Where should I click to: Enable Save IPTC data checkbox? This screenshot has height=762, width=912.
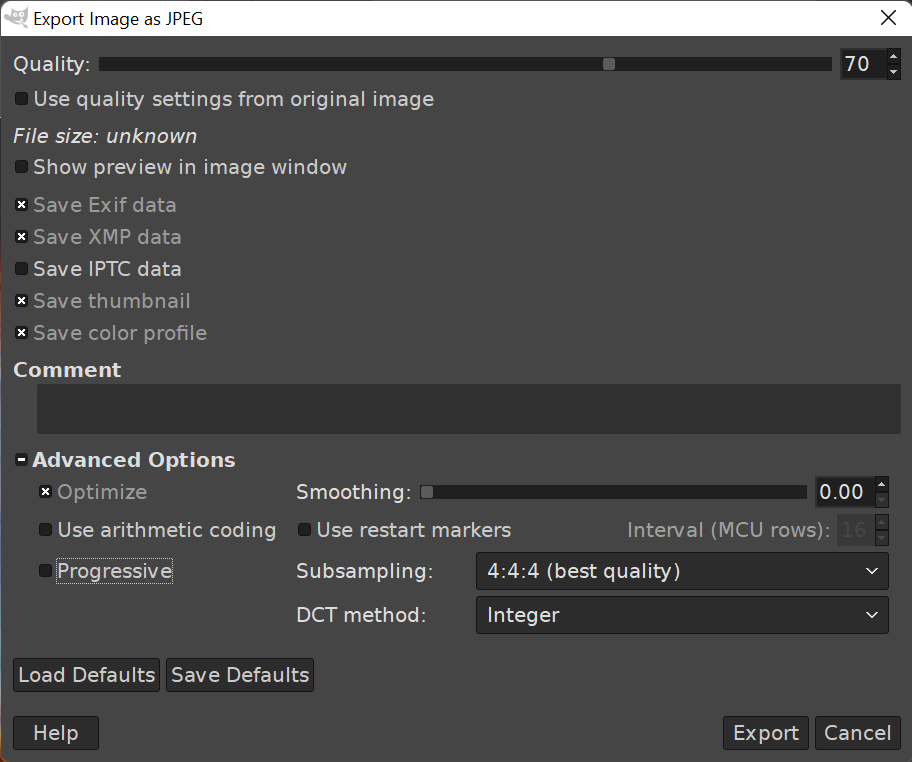tap(22, 269)
